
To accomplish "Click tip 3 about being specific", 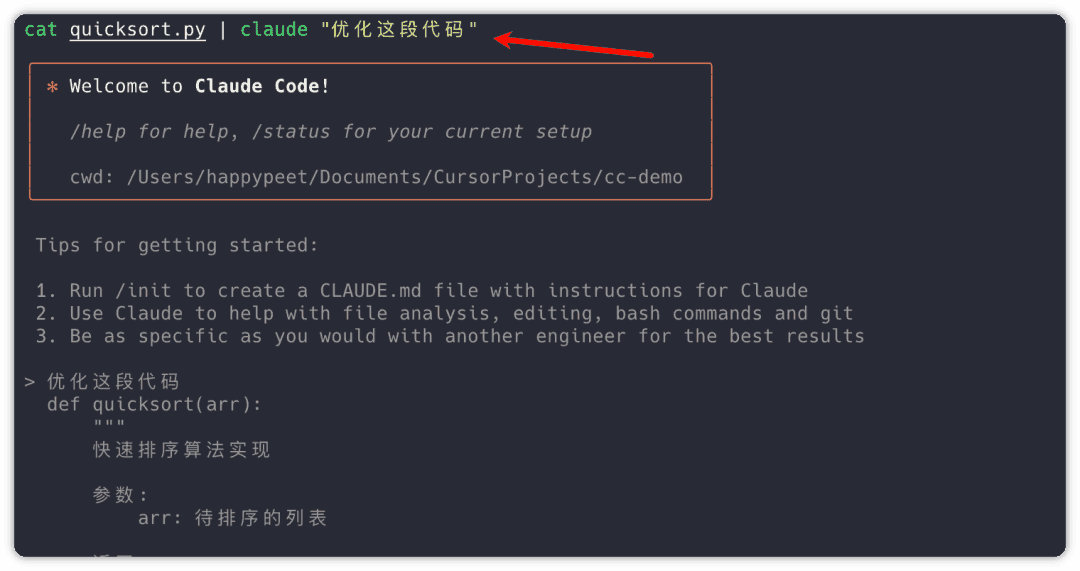I will 450,337.
